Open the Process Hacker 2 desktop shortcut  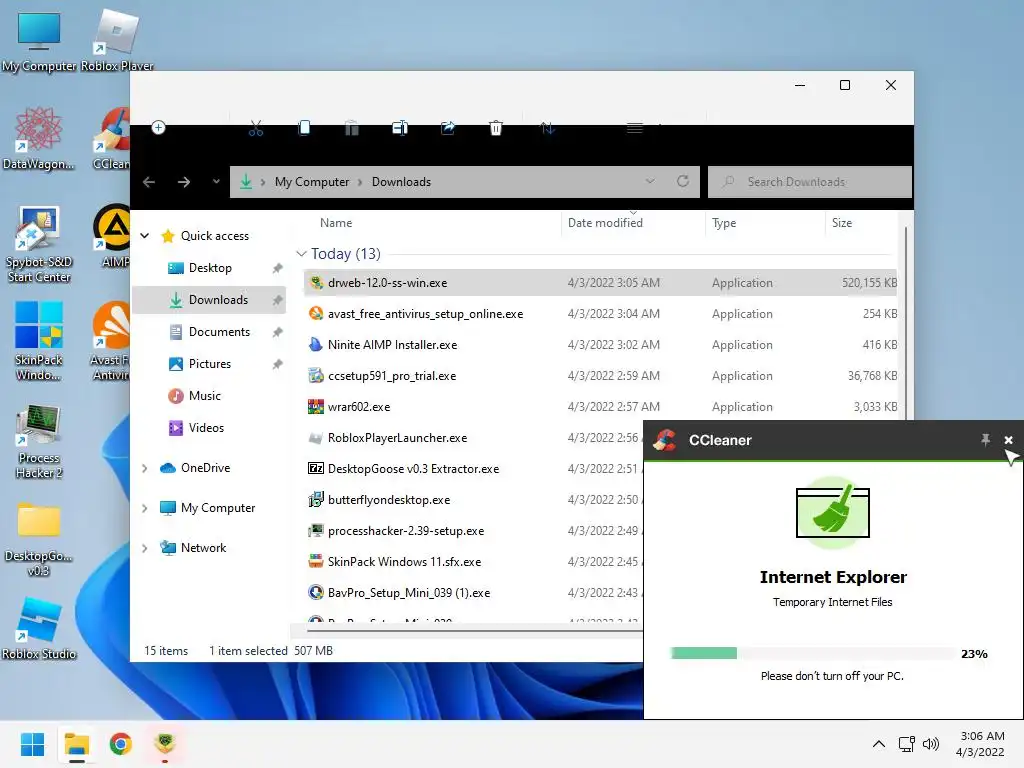(39, 441)
